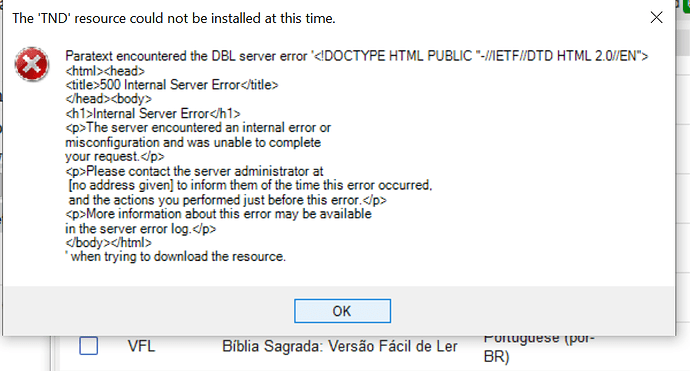The width and height of the screenshot is (690, 371).
Task: Click the green icon behind the dialog corner
Action: pyautogui.click(x=686, y=5)
